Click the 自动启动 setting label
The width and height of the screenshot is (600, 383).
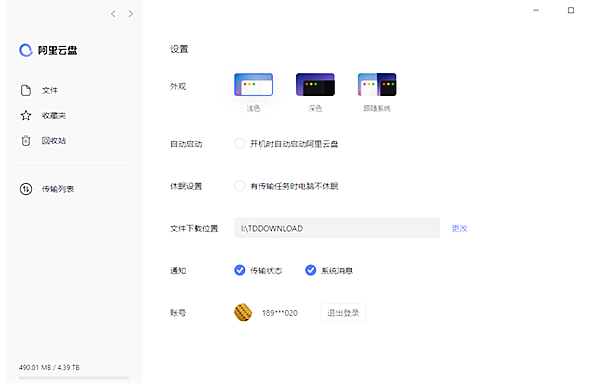pyautogui.click(x=186, y=144)
